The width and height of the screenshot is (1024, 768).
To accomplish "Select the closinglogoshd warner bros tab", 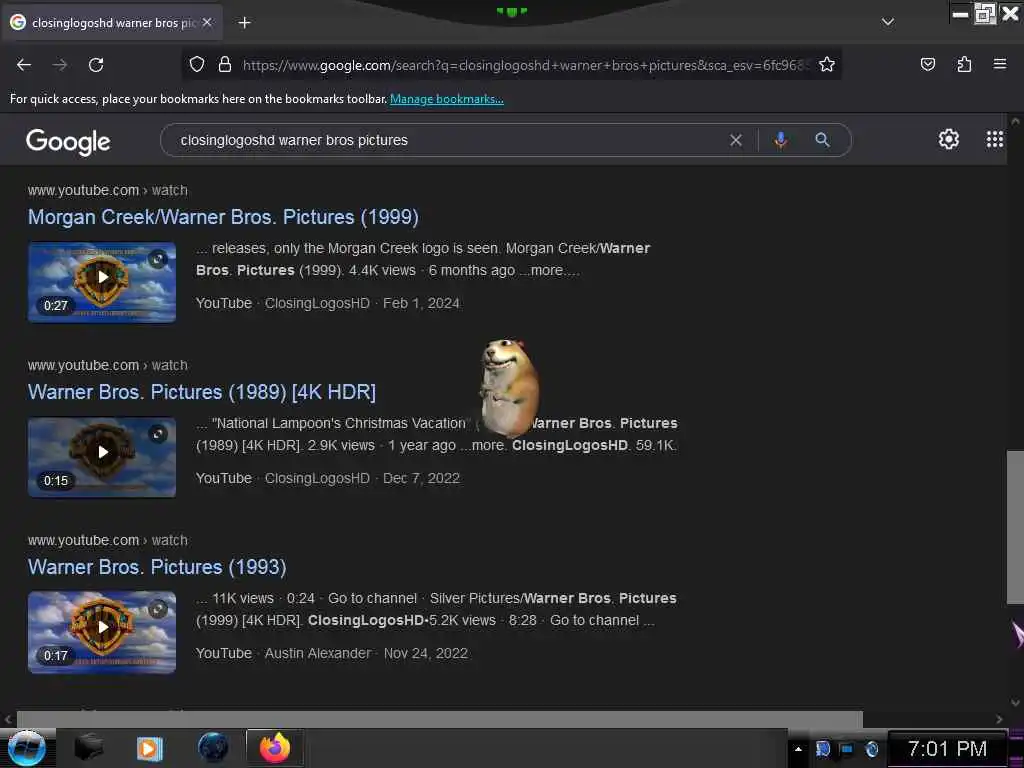I will coord(111,22).
